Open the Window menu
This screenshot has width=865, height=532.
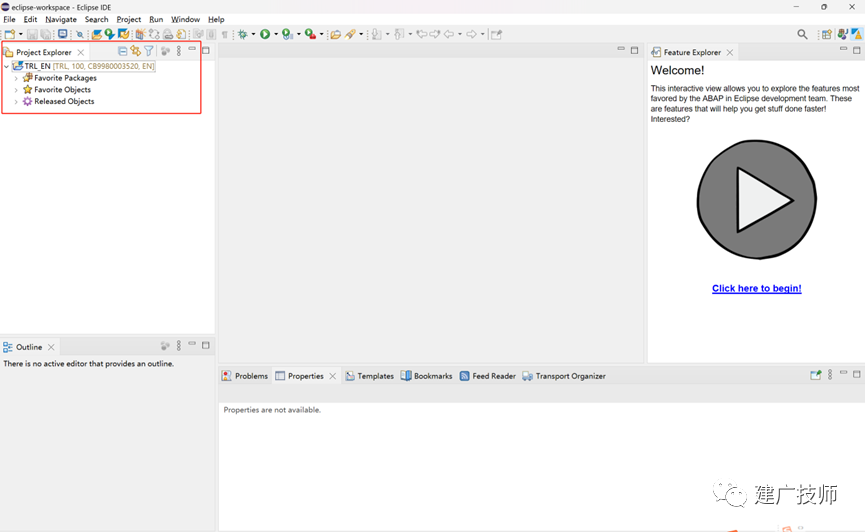click(x=185, y=19)
